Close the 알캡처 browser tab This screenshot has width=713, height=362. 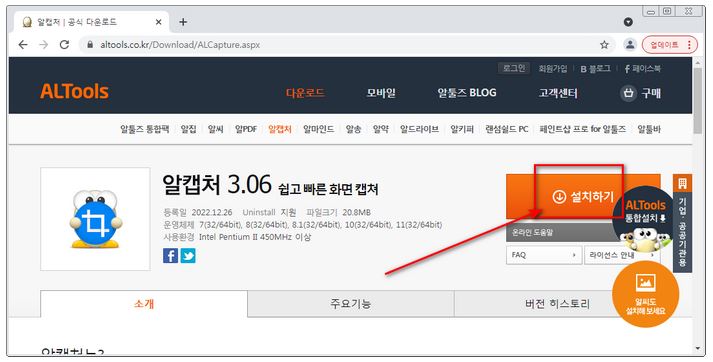[x=158, y=22]
